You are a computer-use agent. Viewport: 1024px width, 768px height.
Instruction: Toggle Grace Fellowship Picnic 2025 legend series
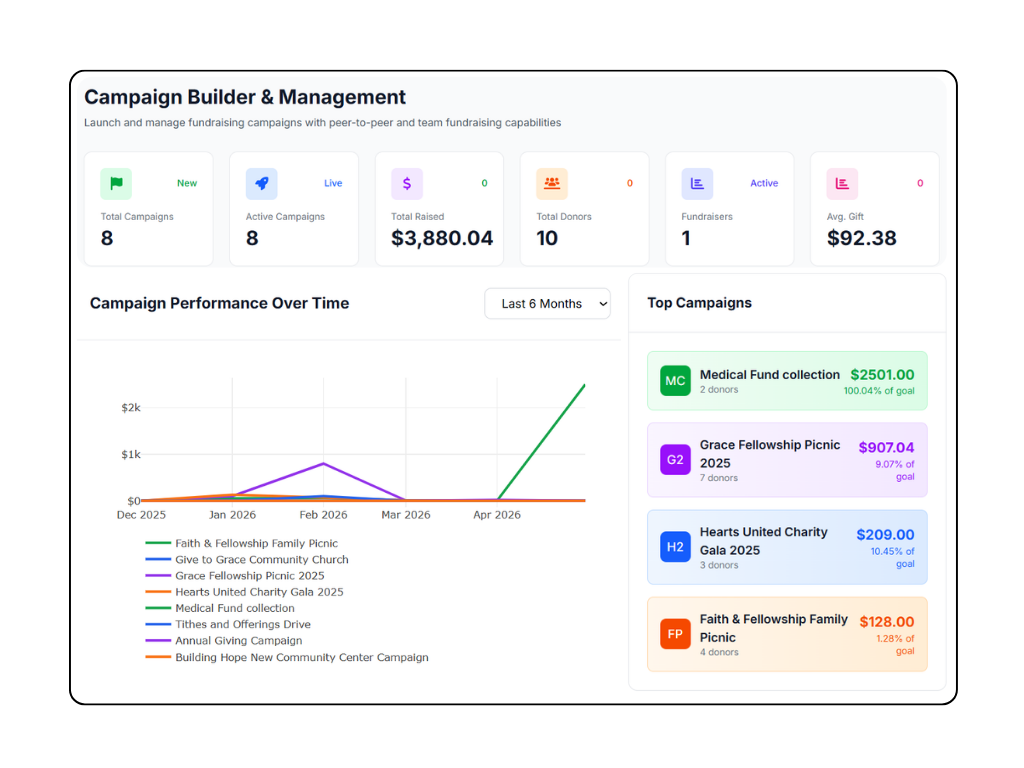tap(235, 576)
